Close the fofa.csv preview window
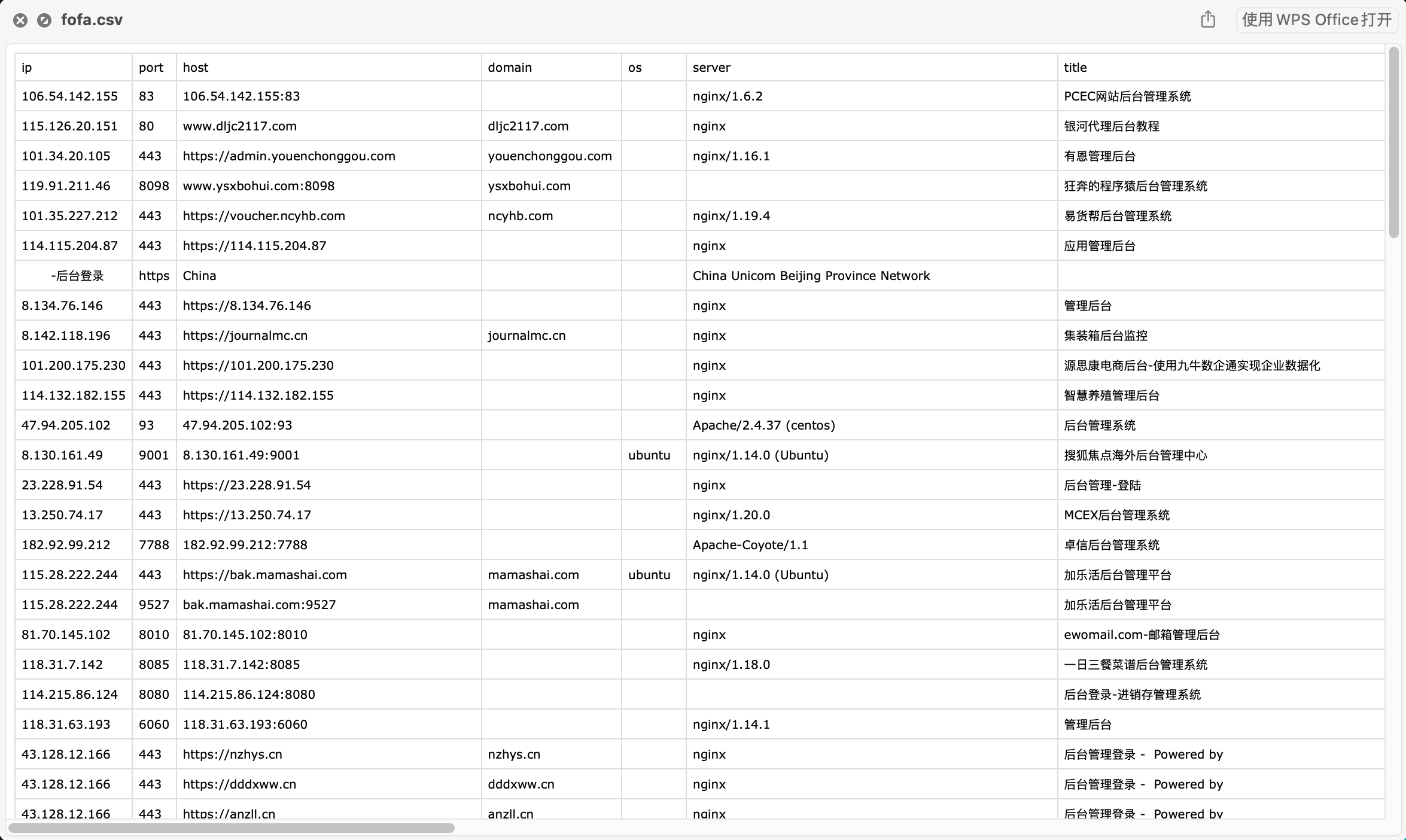This screenshot has width=1406, height=840. [x=20, y=20]
